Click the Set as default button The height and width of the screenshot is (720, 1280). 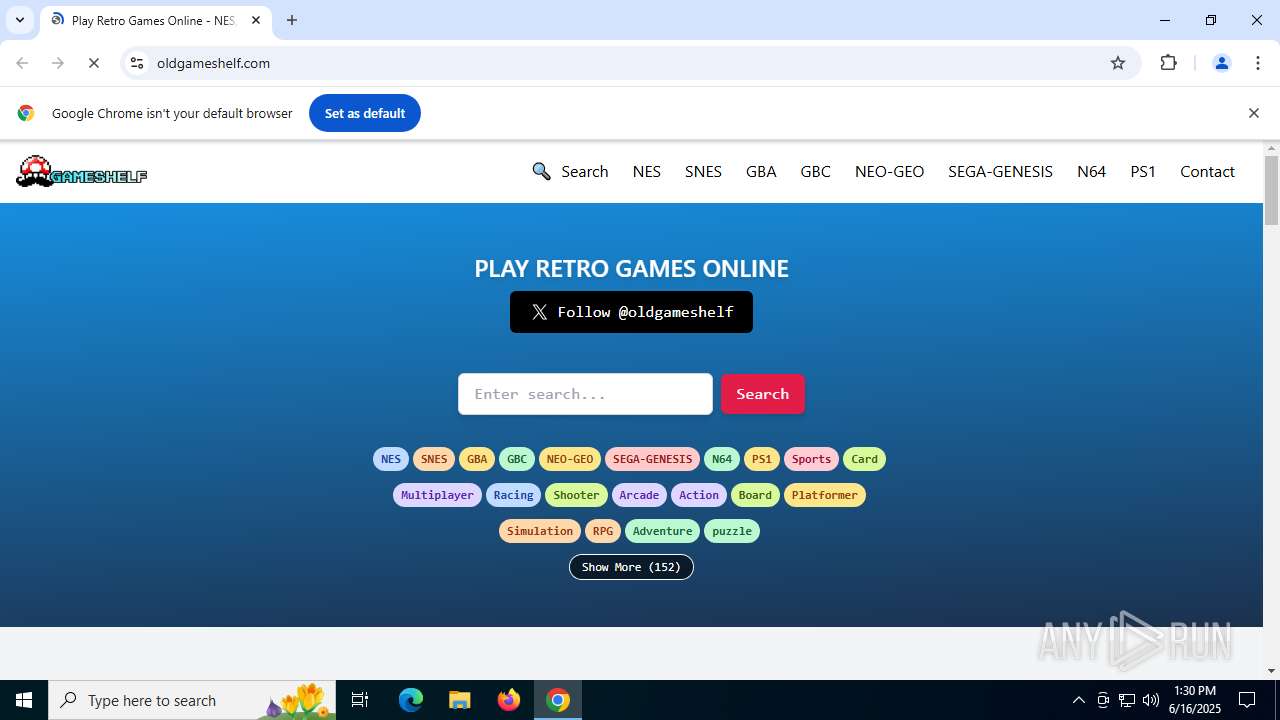(365, 113)
